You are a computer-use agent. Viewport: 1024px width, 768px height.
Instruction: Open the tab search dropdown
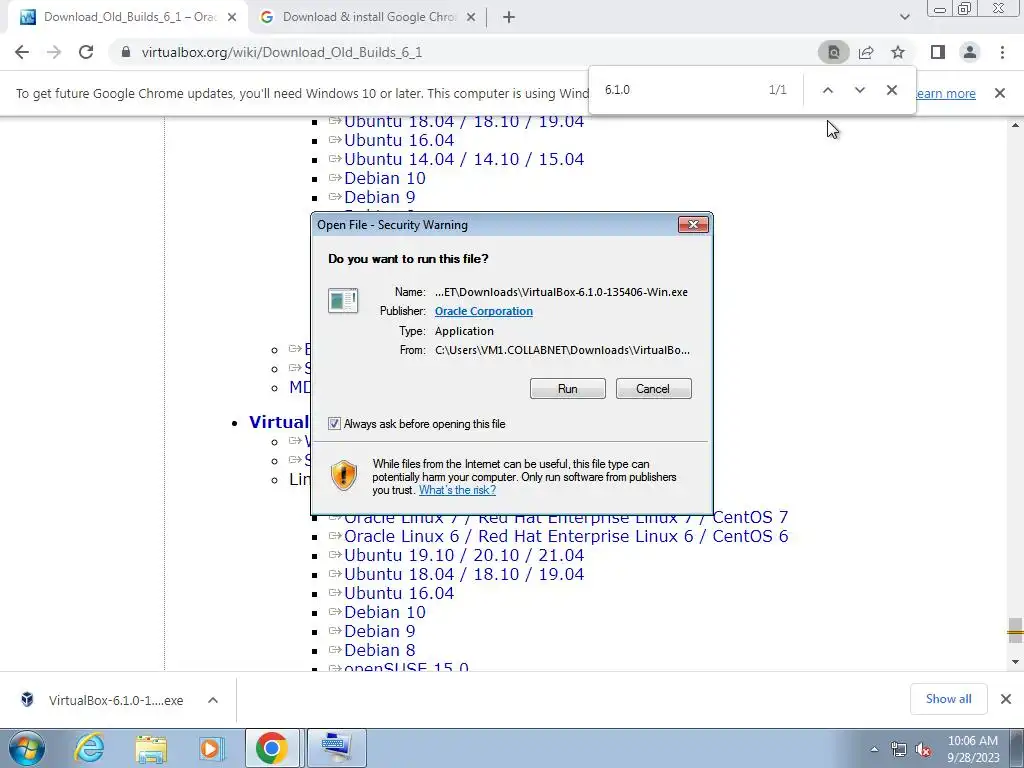pyautogui.click(x=904, y=17)
